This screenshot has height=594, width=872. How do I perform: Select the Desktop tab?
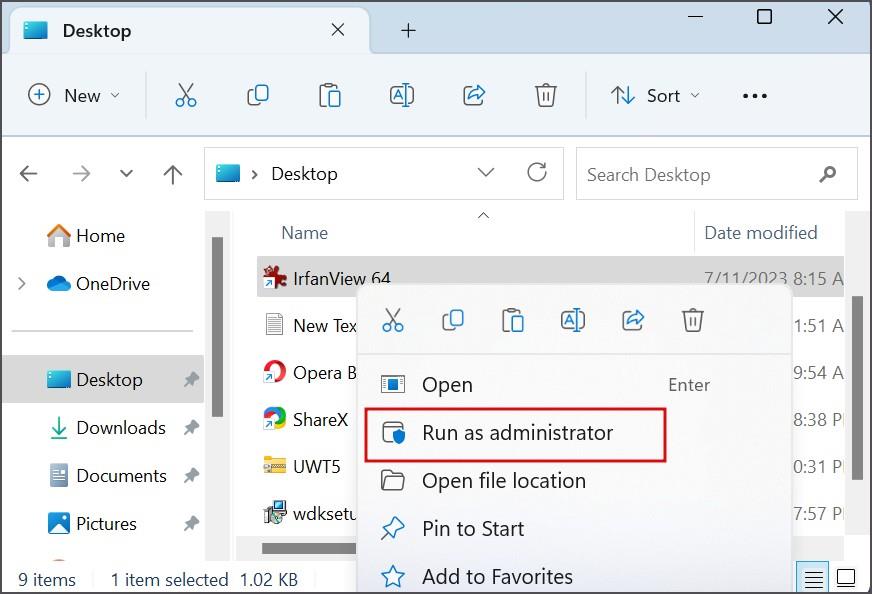[189, 31]
